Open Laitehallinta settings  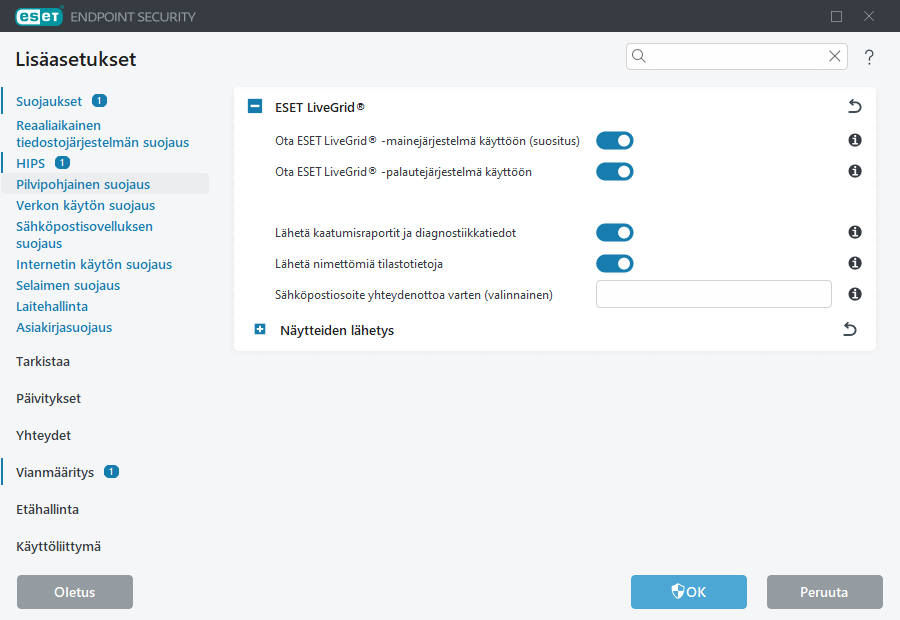coord(52,307)
